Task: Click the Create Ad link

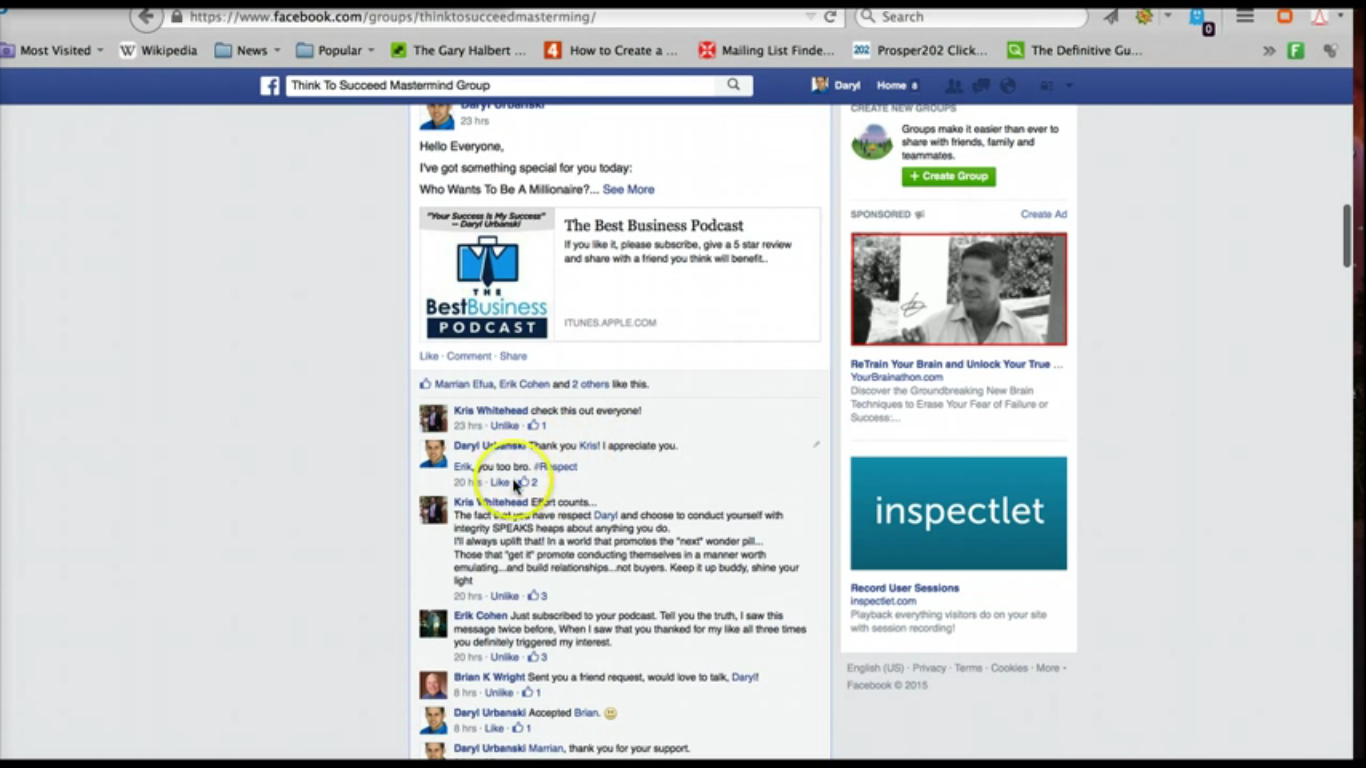Action: [x=1044, y=214]
